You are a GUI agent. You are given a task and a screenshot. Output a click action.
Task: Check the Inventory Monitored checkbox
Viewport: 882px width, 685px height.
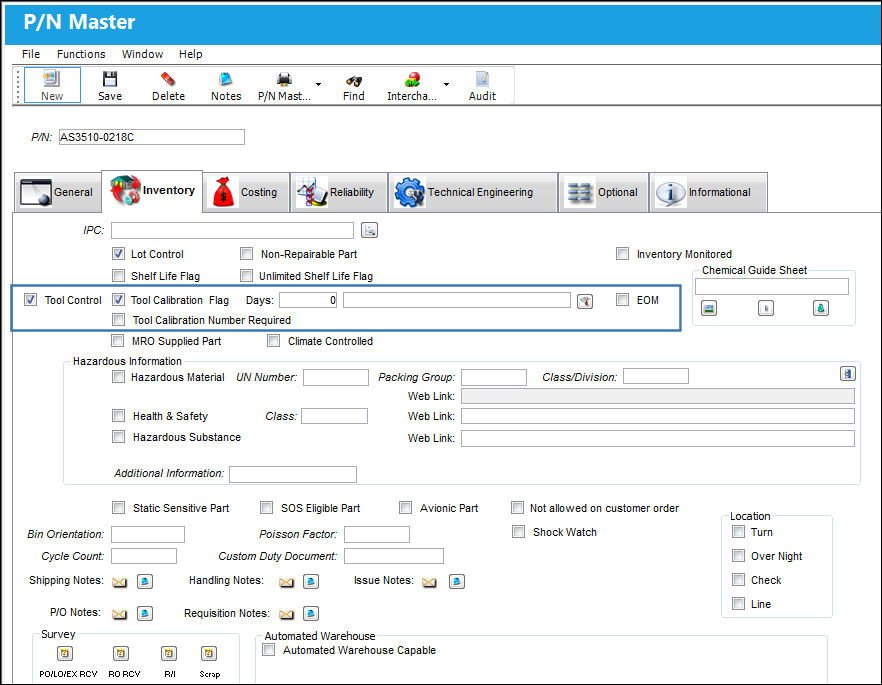622,254
